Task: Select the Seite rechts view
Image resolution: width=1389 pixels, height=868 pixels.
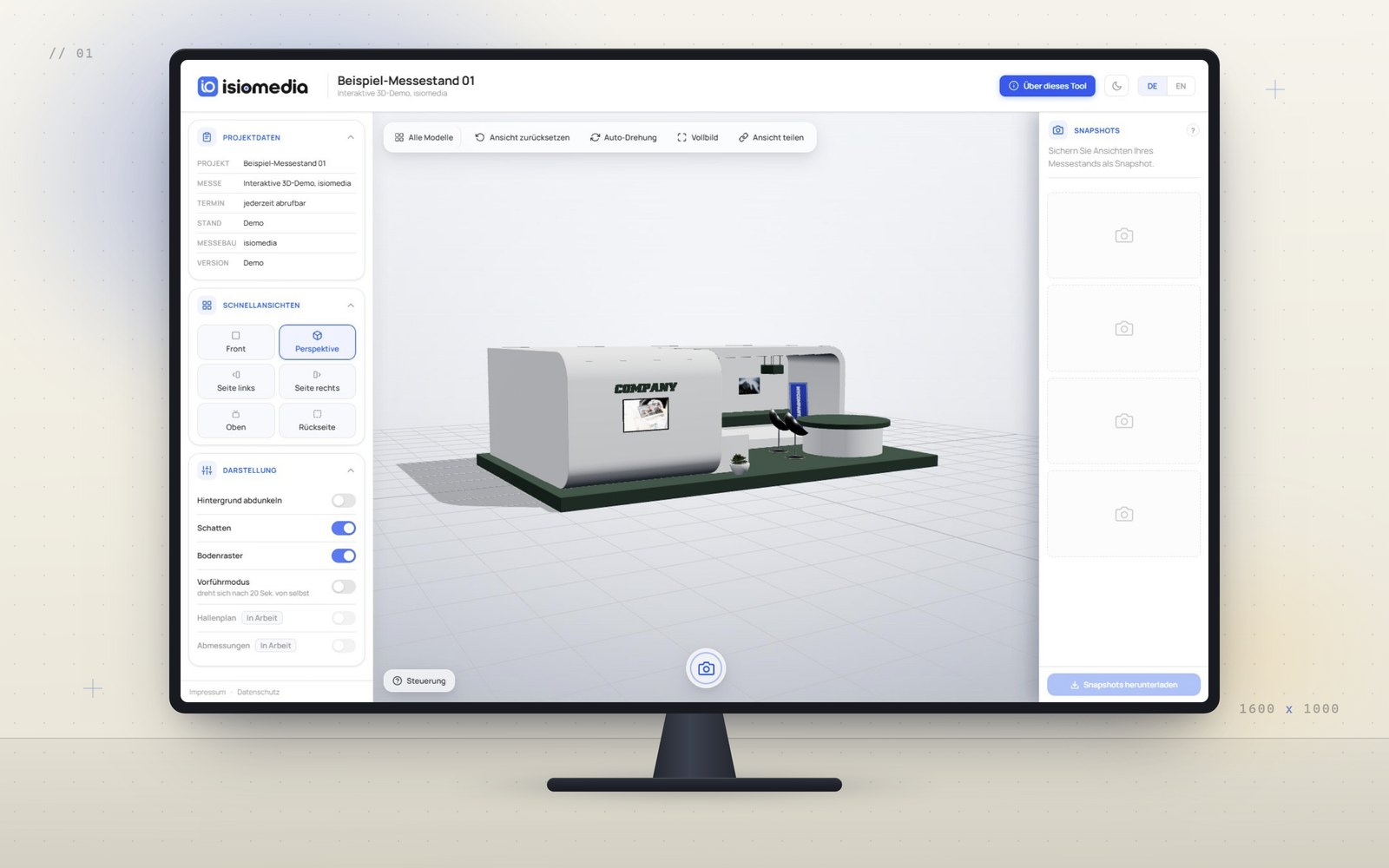Action: [317, 381]
